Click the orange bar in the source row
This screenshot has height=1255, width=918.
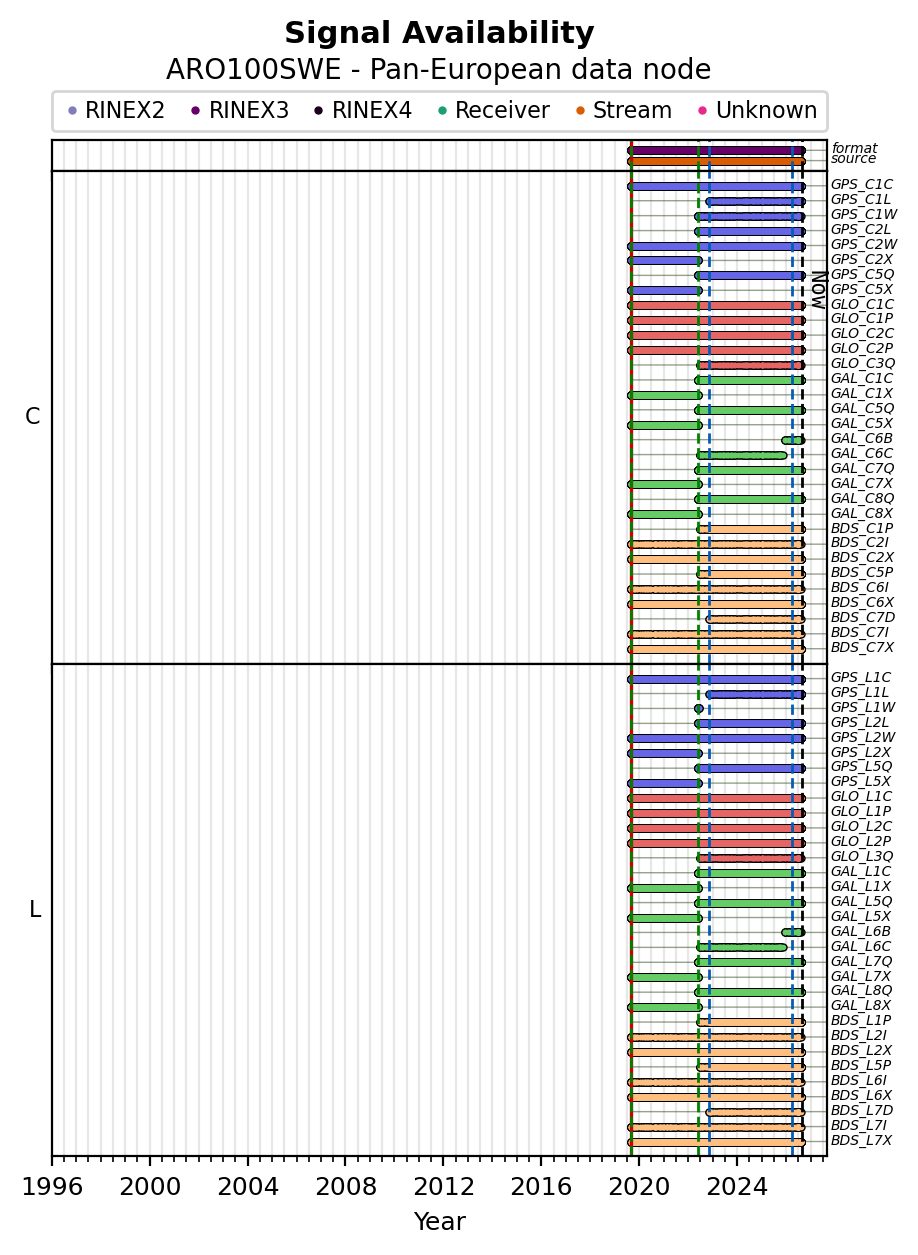tap(716, 161)
